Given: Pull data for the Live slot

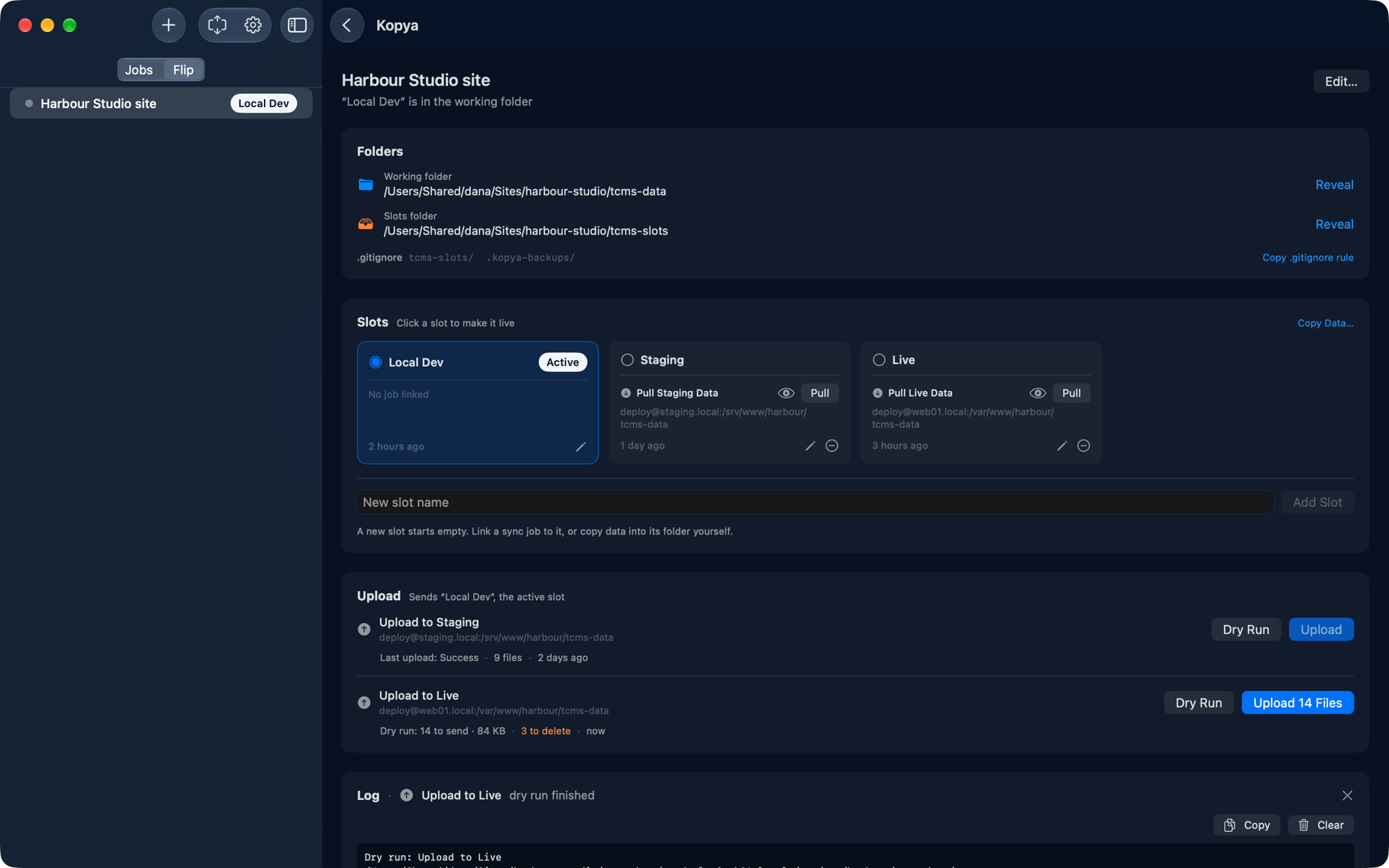Looking at the screenshot, I should point(1072,393).
